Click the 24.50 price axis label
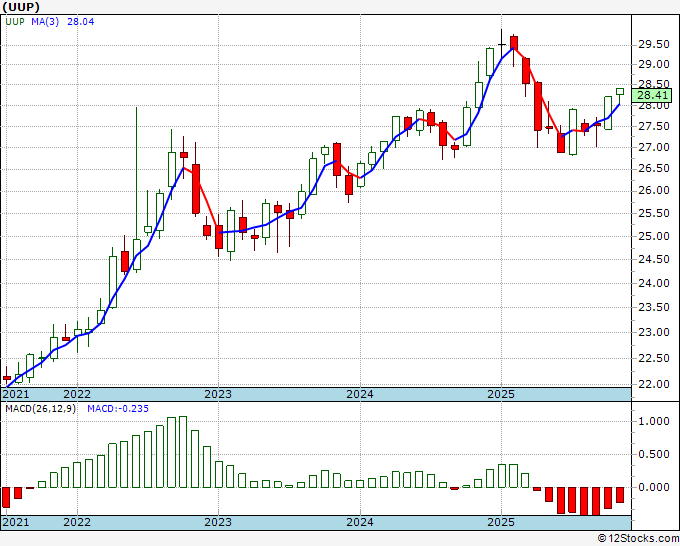This screenshot has width=680, height=546. [654, 259]
